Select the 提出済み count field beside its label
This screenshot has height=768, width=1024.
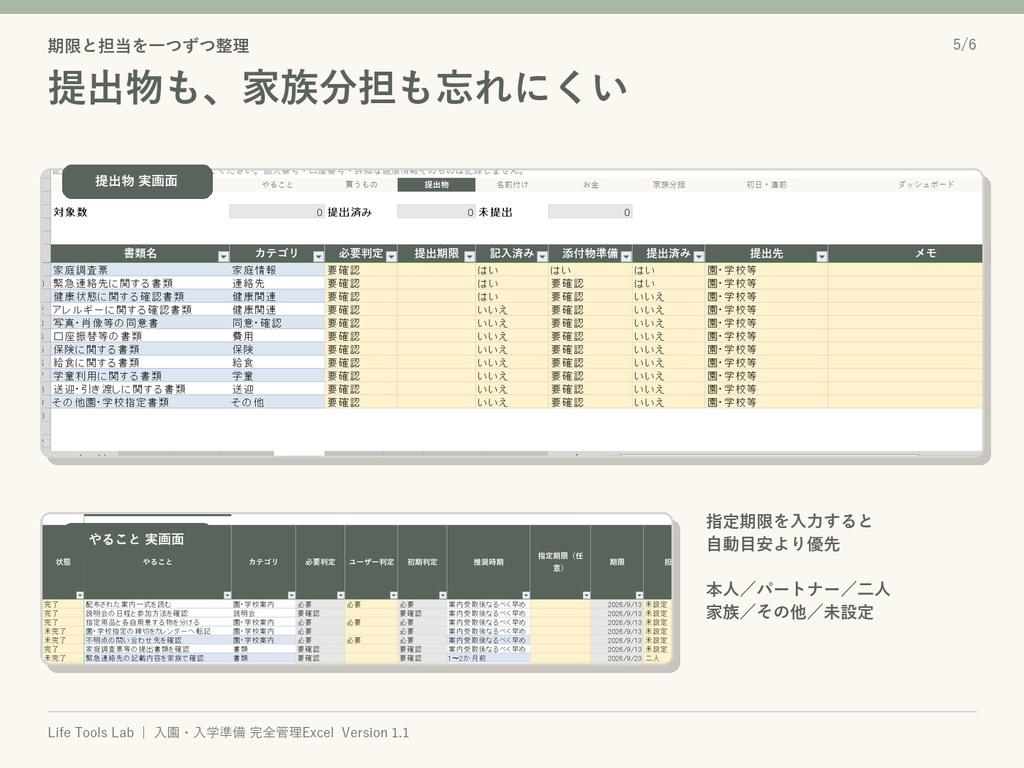[436, 212]
